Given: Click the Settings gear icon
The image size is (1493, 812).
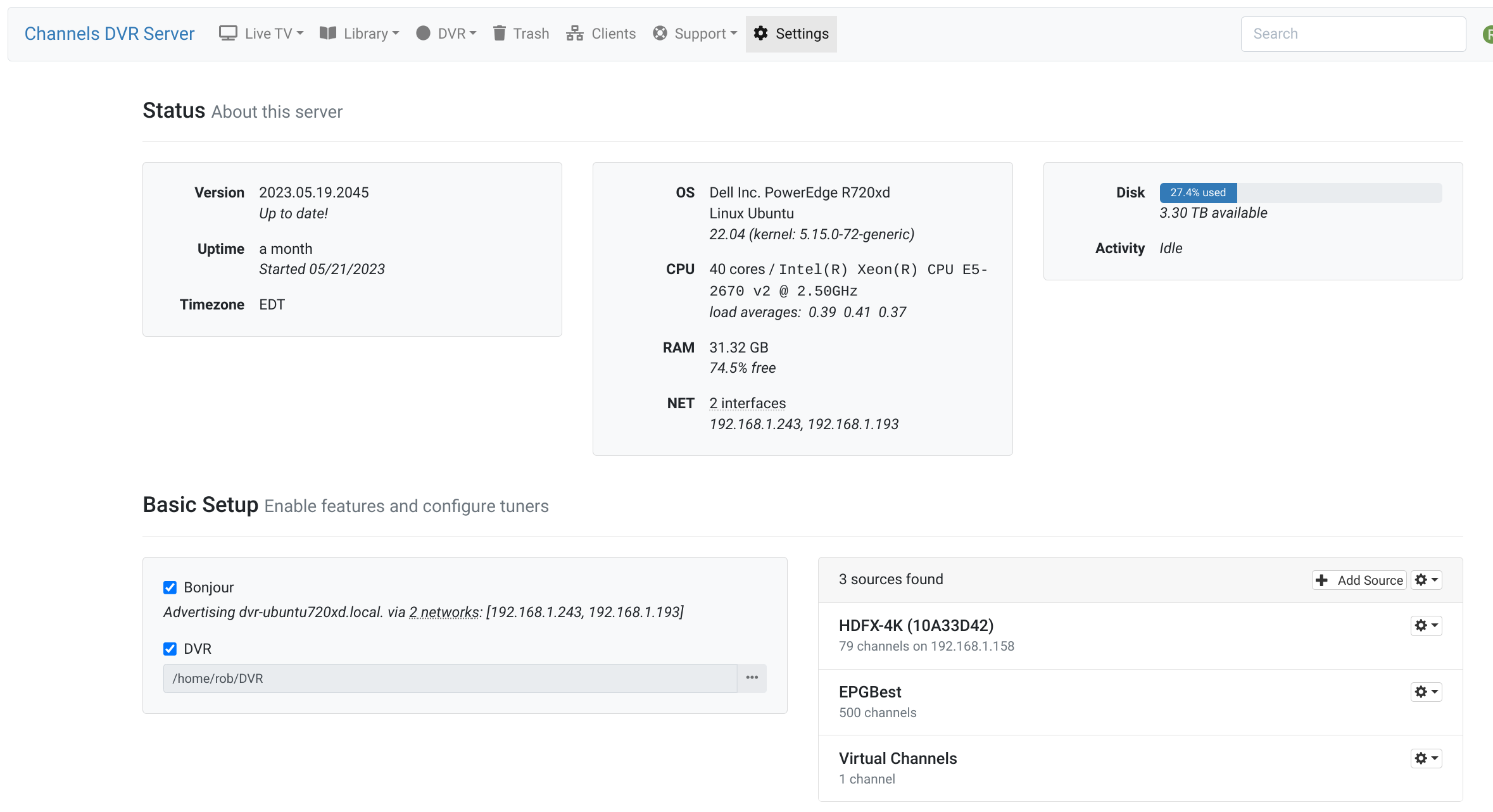Looking at the screenshot, I should pyautogui.click(x=760, y=34).
